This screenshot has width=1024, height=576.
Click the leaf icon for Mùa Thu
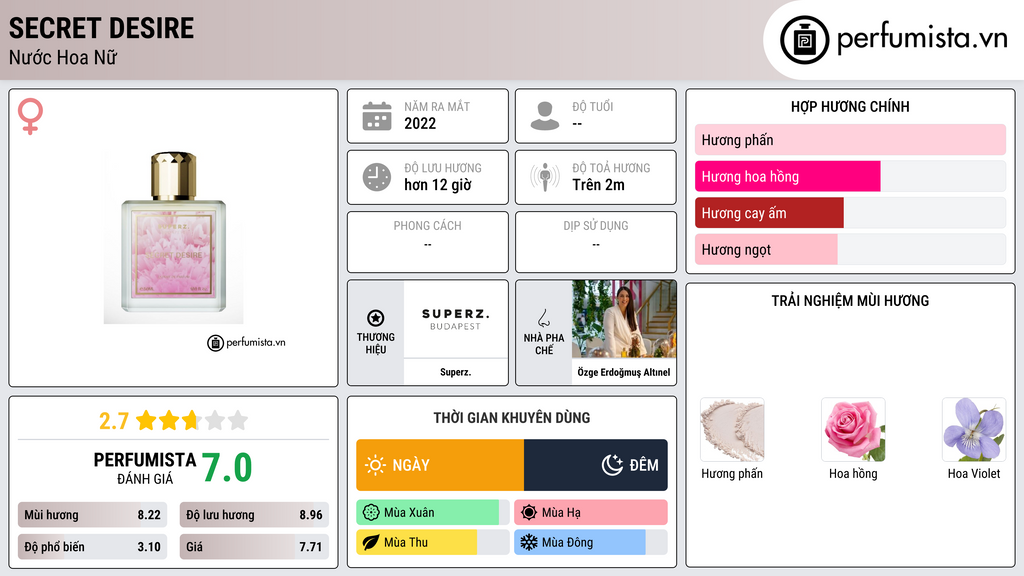(371, 542)
